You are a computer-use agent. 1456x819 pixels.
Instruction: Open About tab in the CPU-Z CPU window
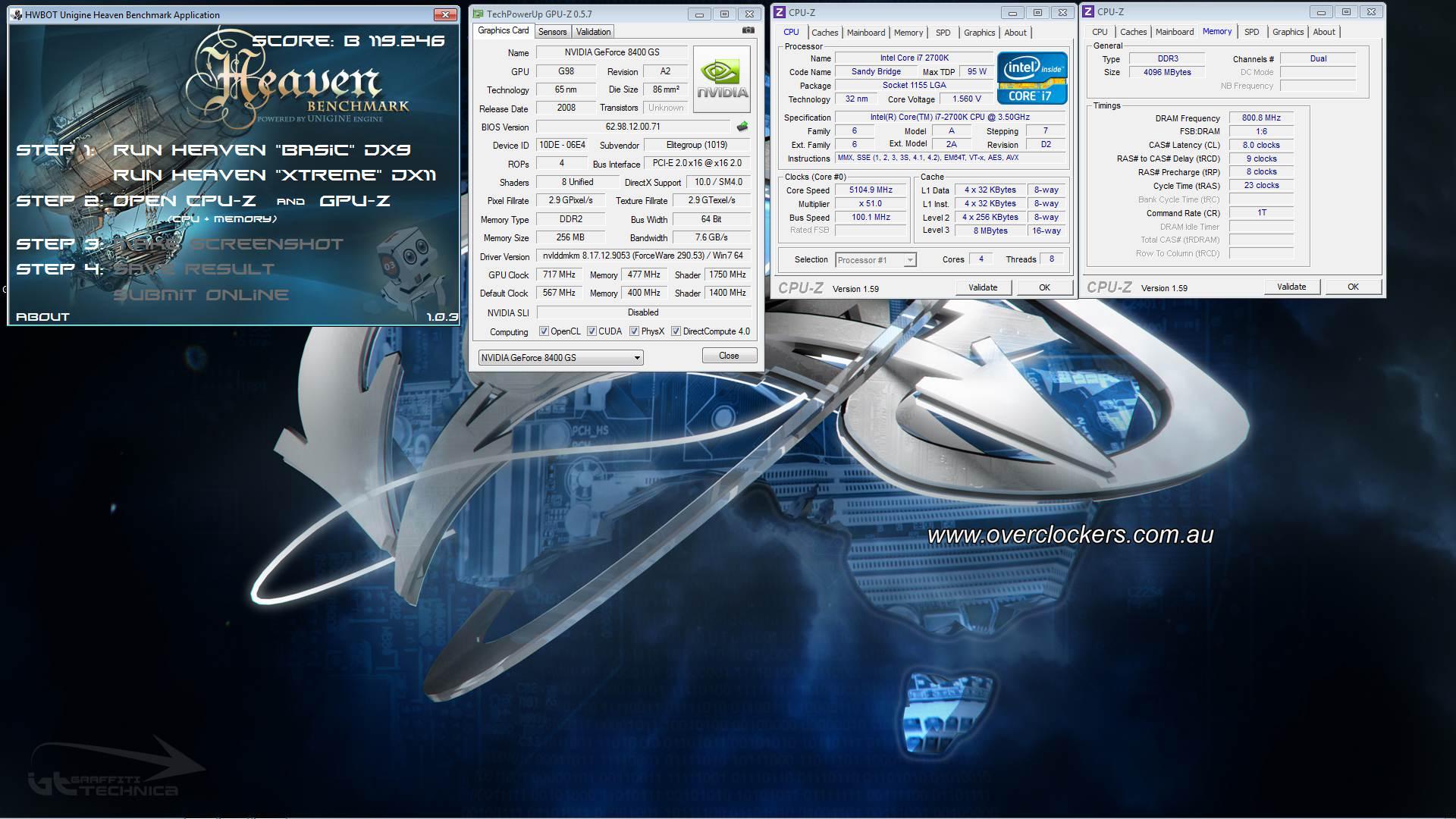[x=1015, y=33]
